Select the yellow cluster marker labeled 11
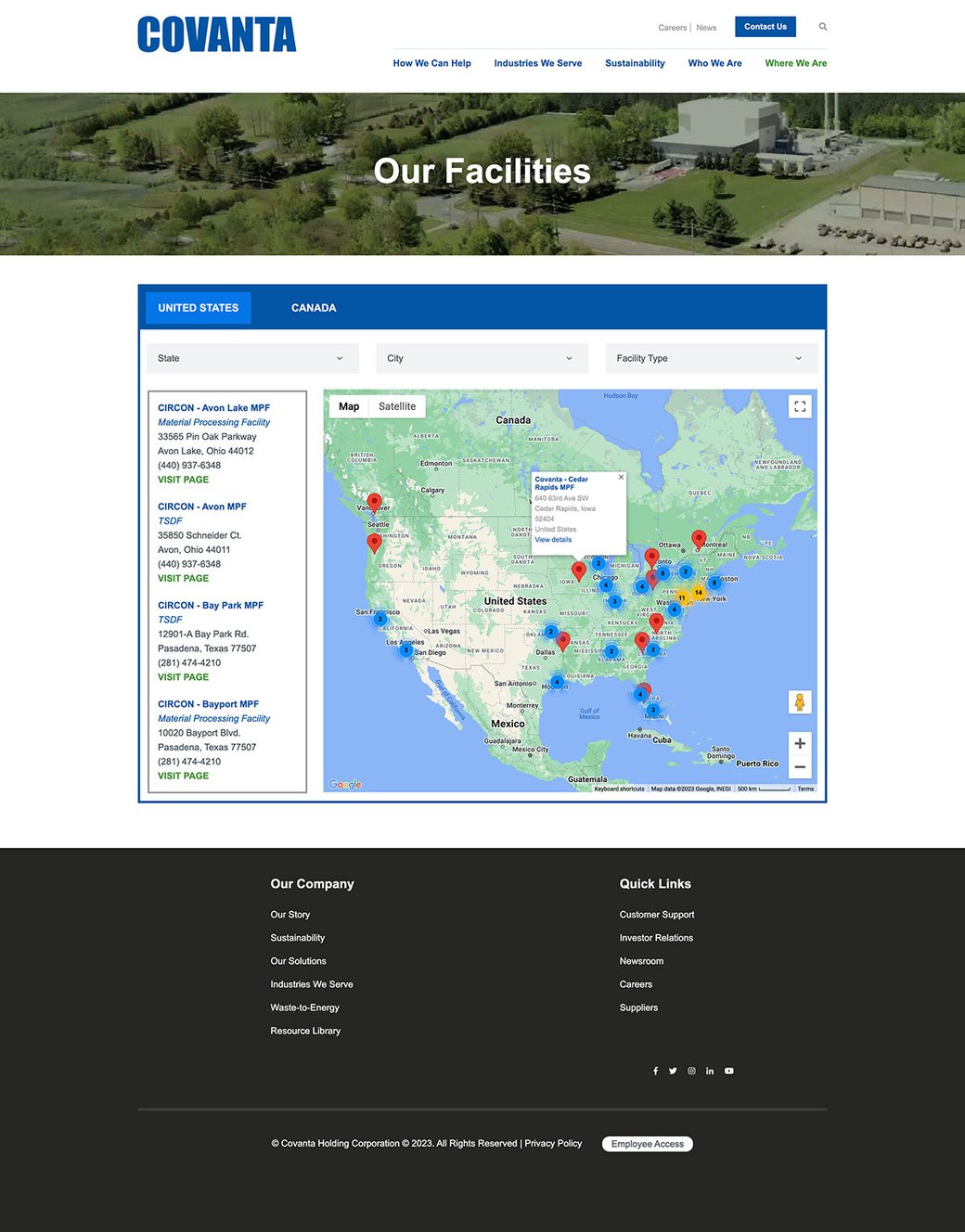The width and height of the screenshot is (965, 1232). pyautogui.click(x=682, y=598)
